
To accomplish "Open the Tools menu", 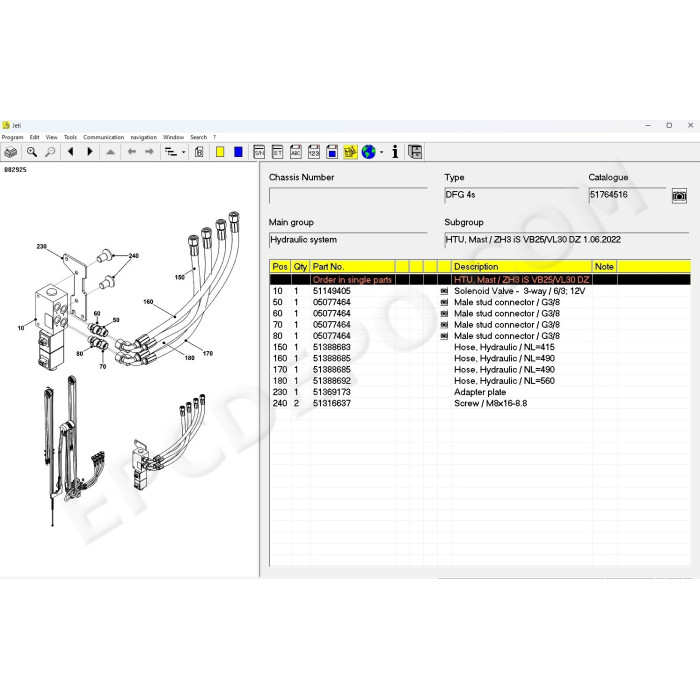I will [x=70, y=137].
